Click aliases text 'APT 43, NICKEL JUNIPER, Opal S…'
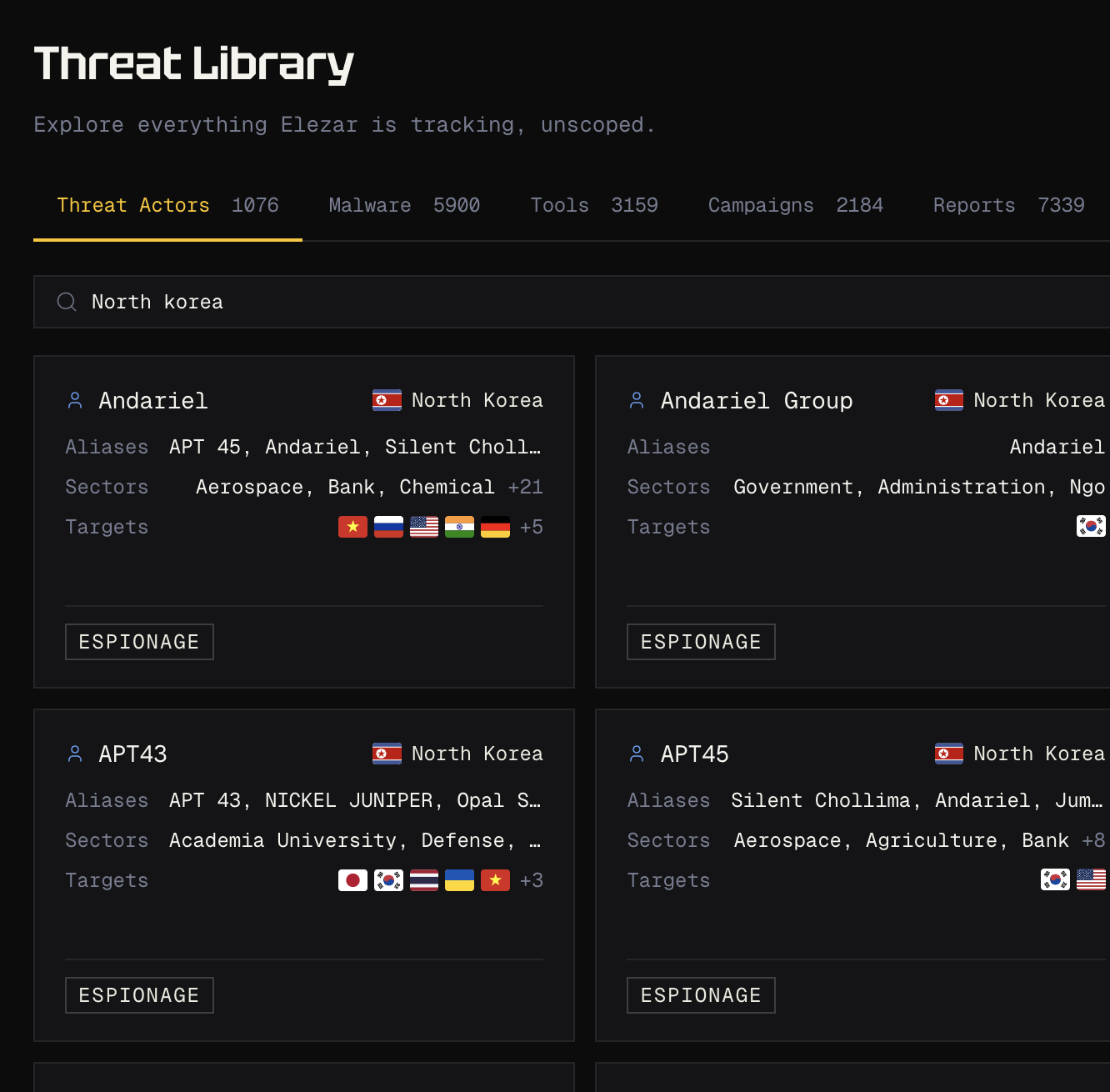This screenshot has width=1110, height=1092. click(x=355, y=800)
